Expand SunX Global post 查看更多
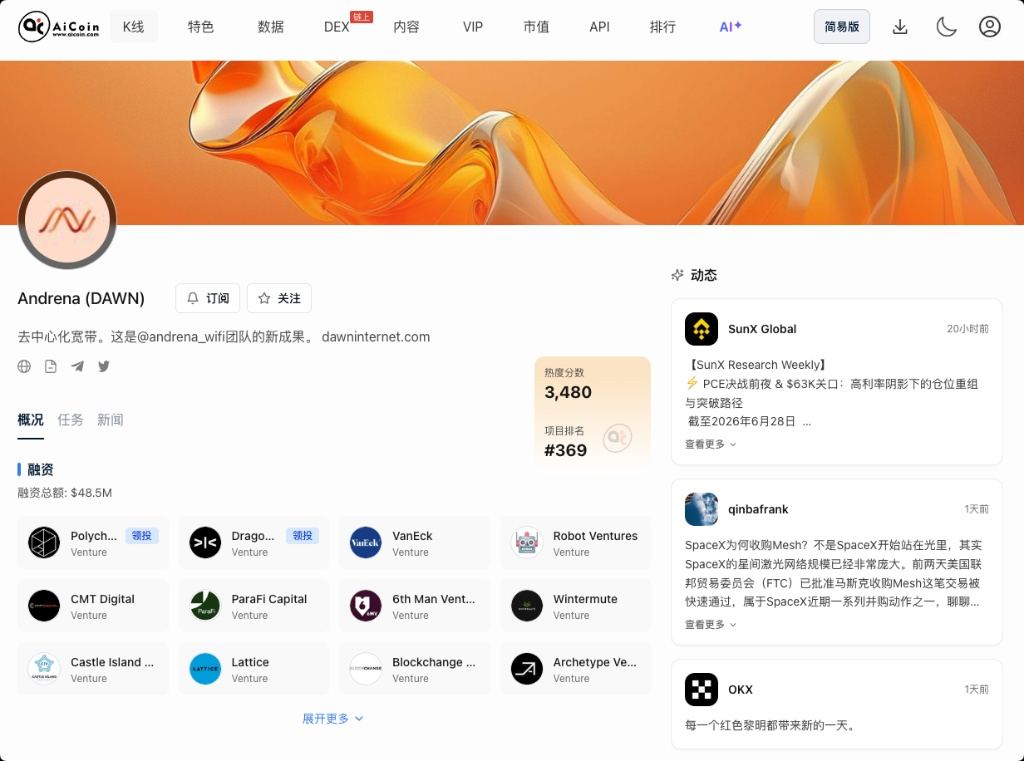Screen dimensions: 1024x761 [x=711, y=444]
